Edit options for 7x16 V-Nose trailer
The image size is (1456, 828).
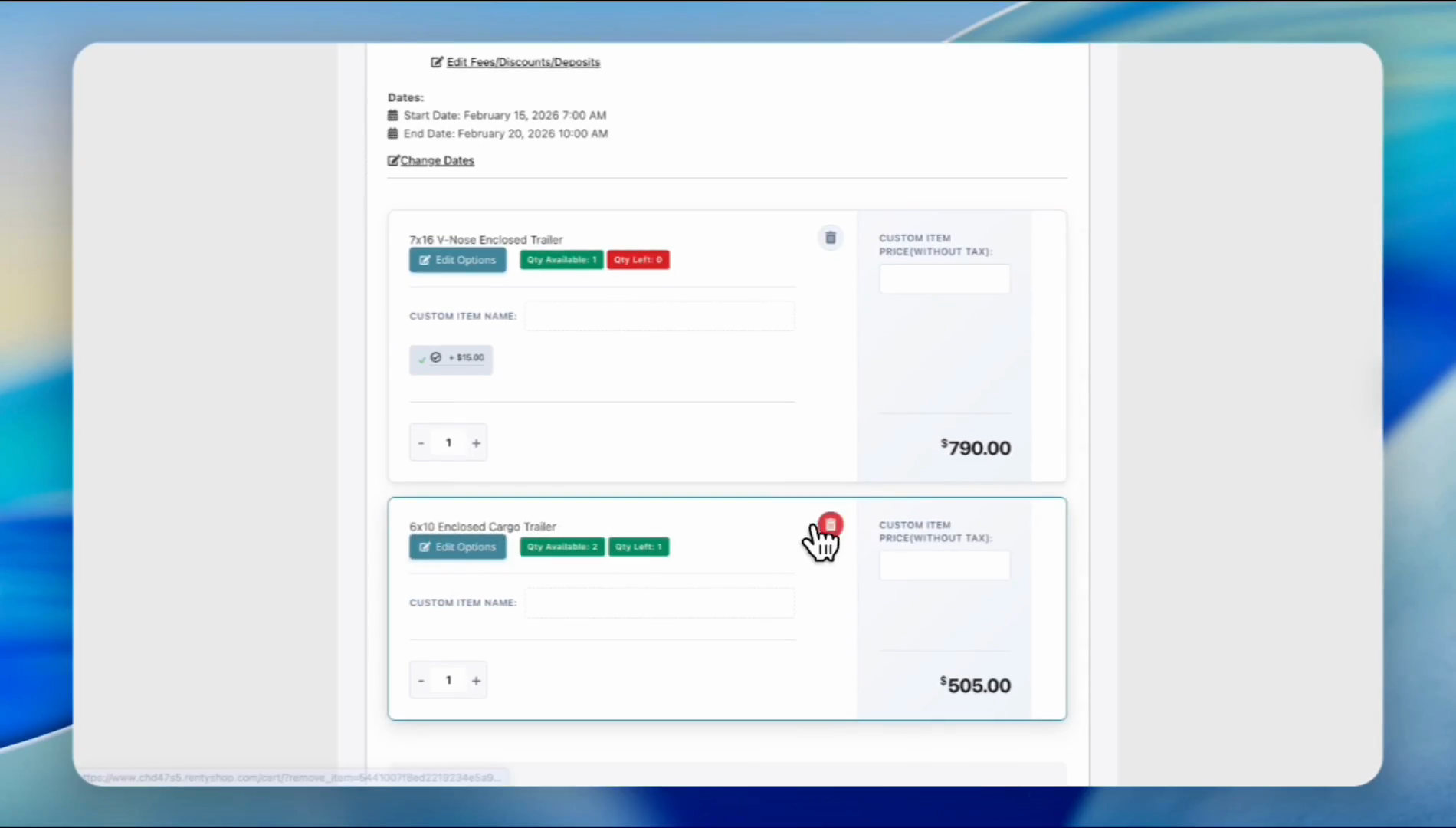click(x=457, y=260)
